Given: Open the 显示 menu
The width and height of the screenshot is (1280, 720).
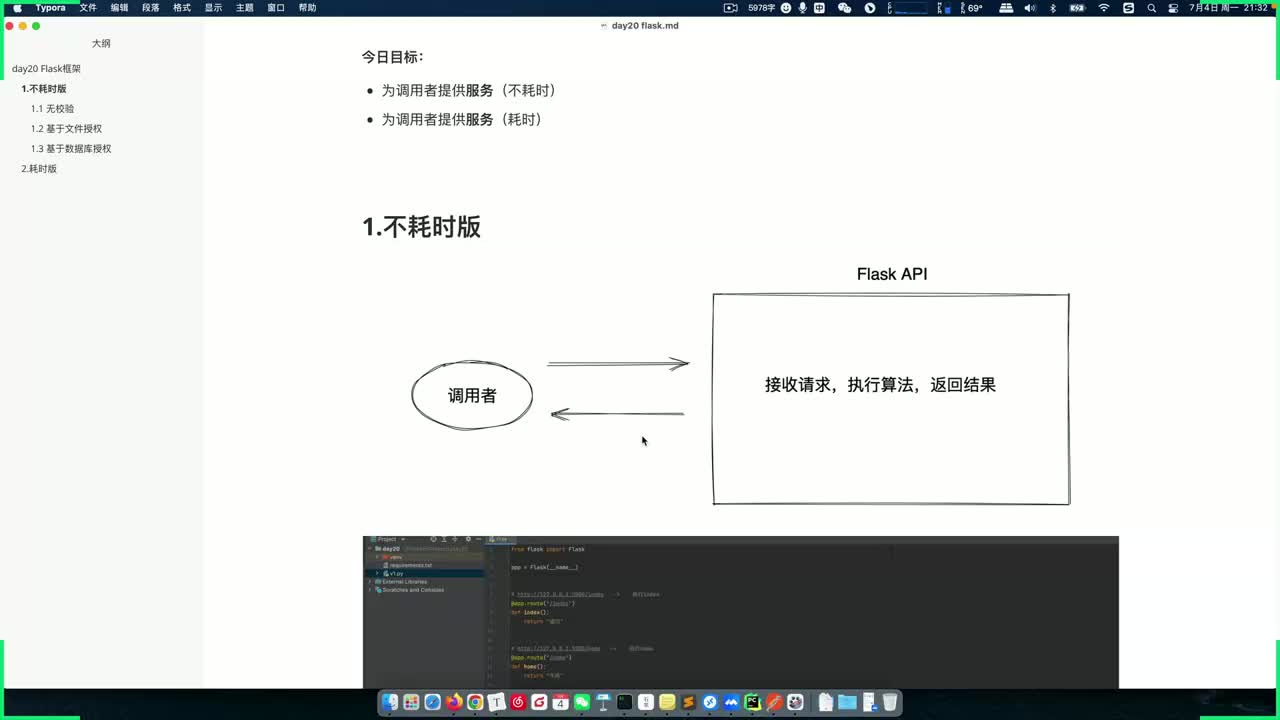Looking at the screenshot, I should pos(213,8).
